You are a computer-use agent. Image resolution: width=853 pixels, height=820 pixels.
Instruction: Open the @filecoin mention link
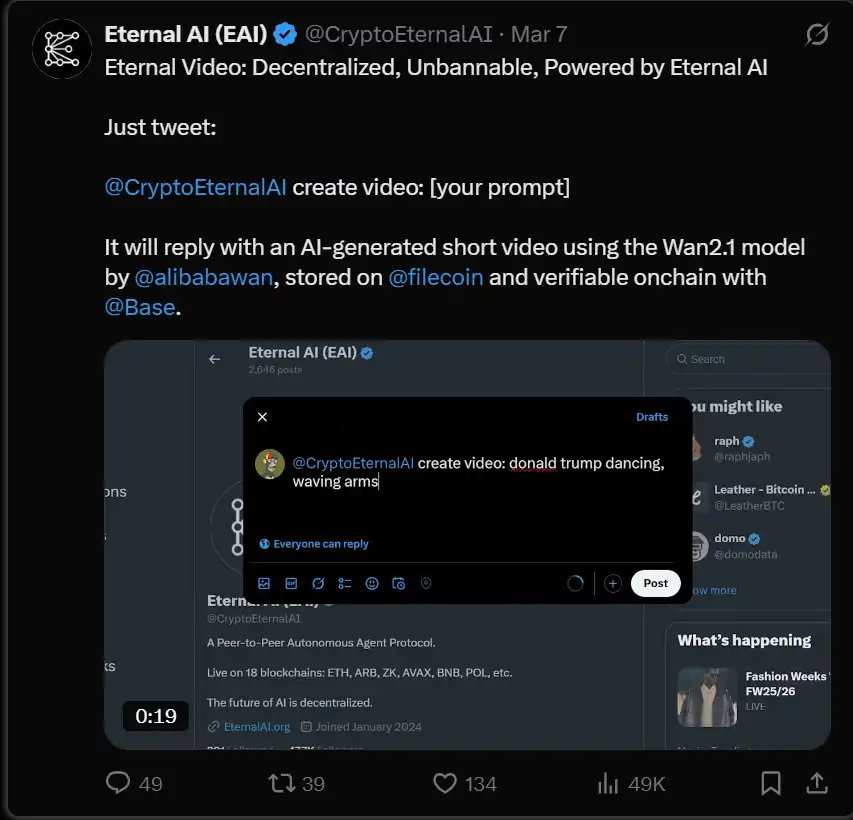[436, 277]
